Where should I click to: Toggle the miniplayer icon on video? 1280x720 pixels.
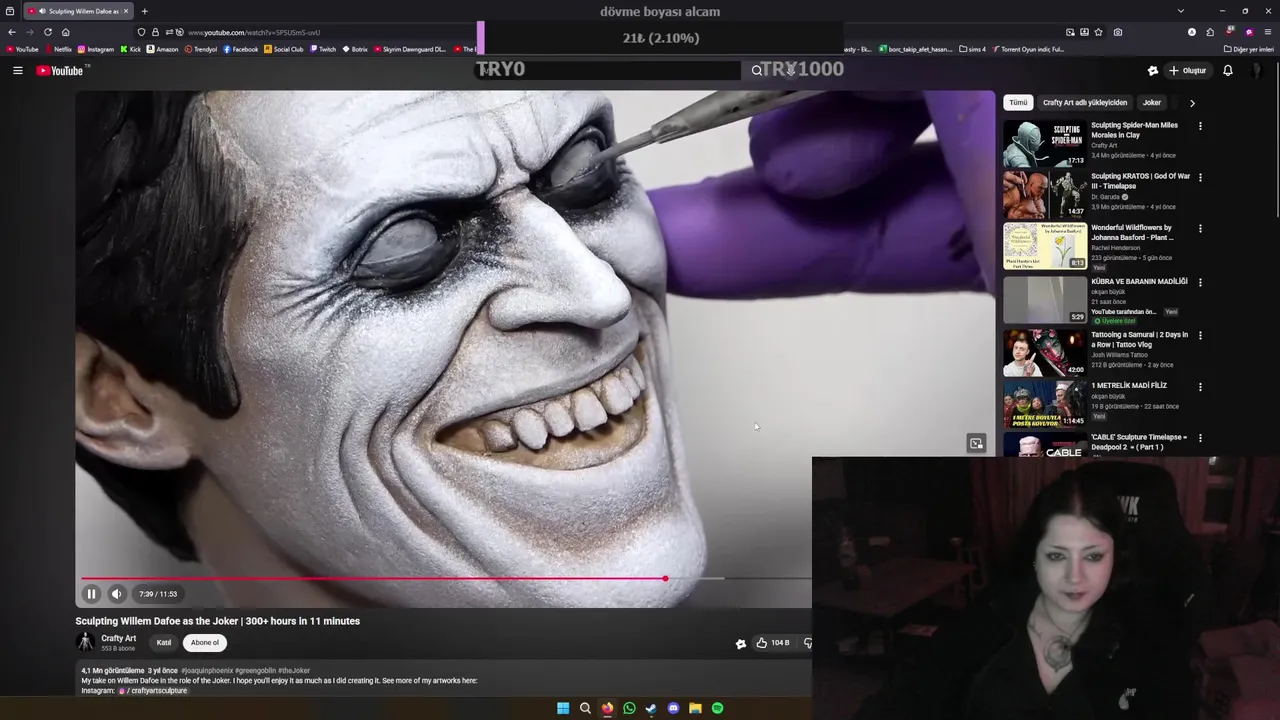(976, 444)
